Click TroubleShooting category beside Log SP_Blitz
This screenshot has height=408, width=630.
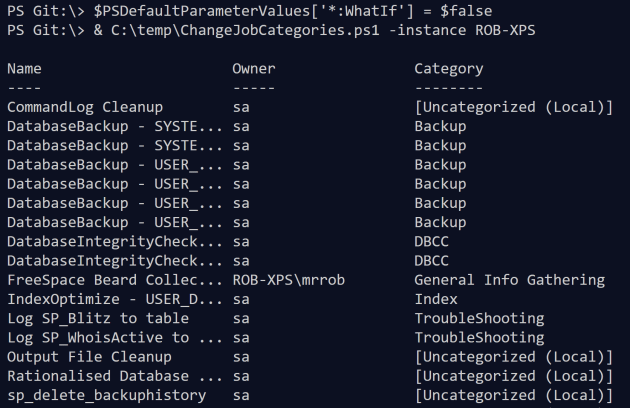coord(479,318)
